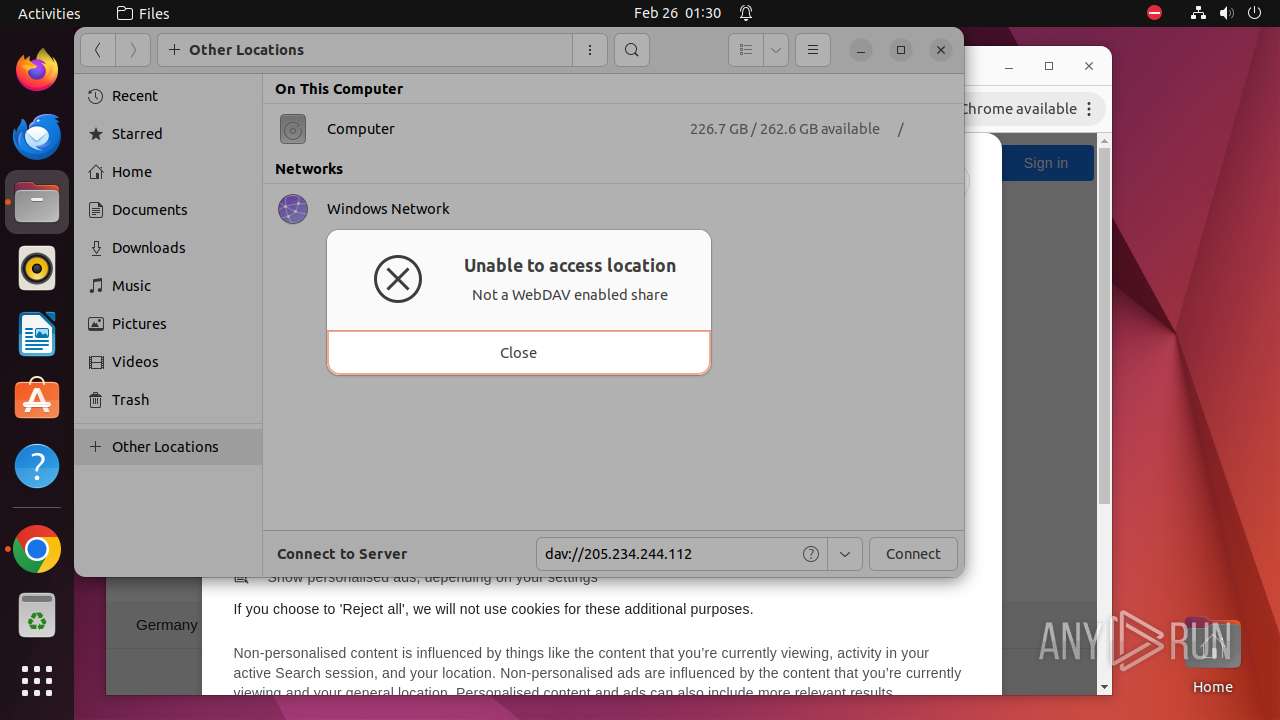Close the Unable to access location dialog
The image size is (1280, 720).
coord(518,352)
